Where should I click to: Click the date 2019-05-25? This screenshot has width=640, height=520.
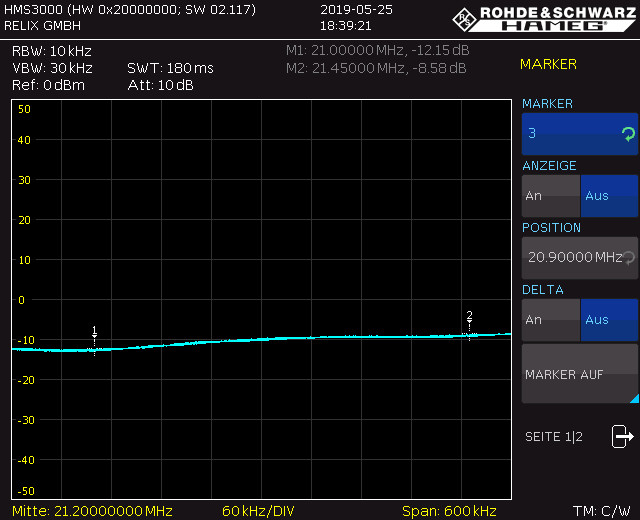click(356, 10)
